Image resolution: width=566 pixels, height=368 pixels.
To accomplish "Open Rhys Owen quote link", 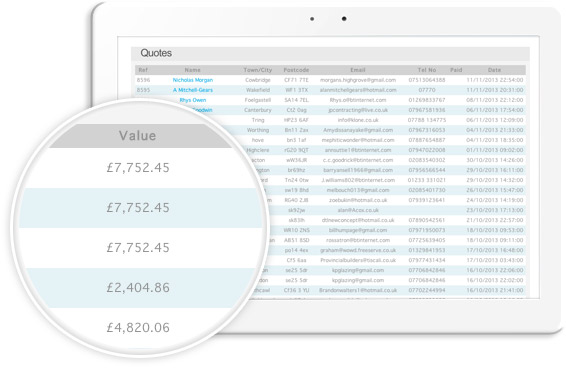I will pos(193,100).
